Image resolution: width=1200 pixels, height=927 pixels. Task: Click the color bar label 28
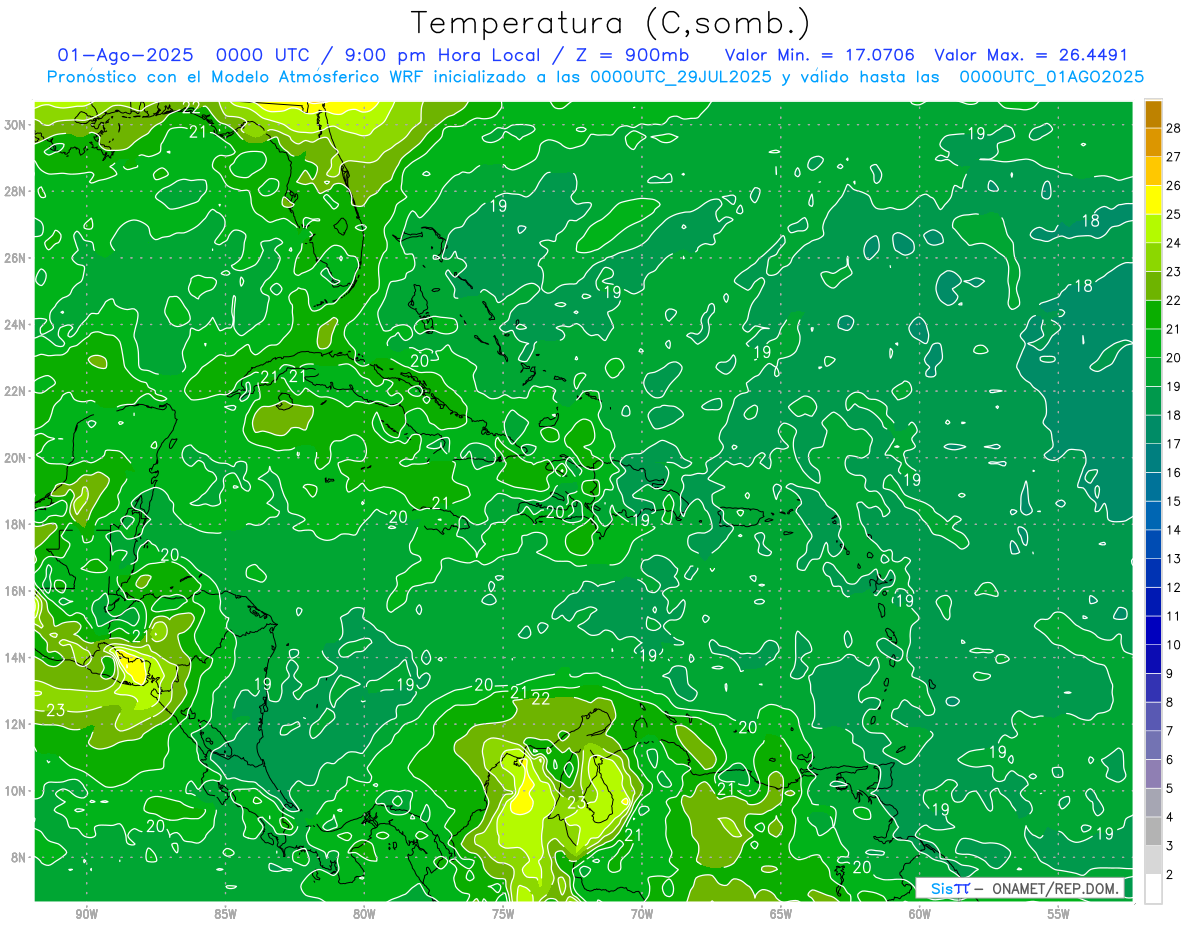coord(1174,129)
